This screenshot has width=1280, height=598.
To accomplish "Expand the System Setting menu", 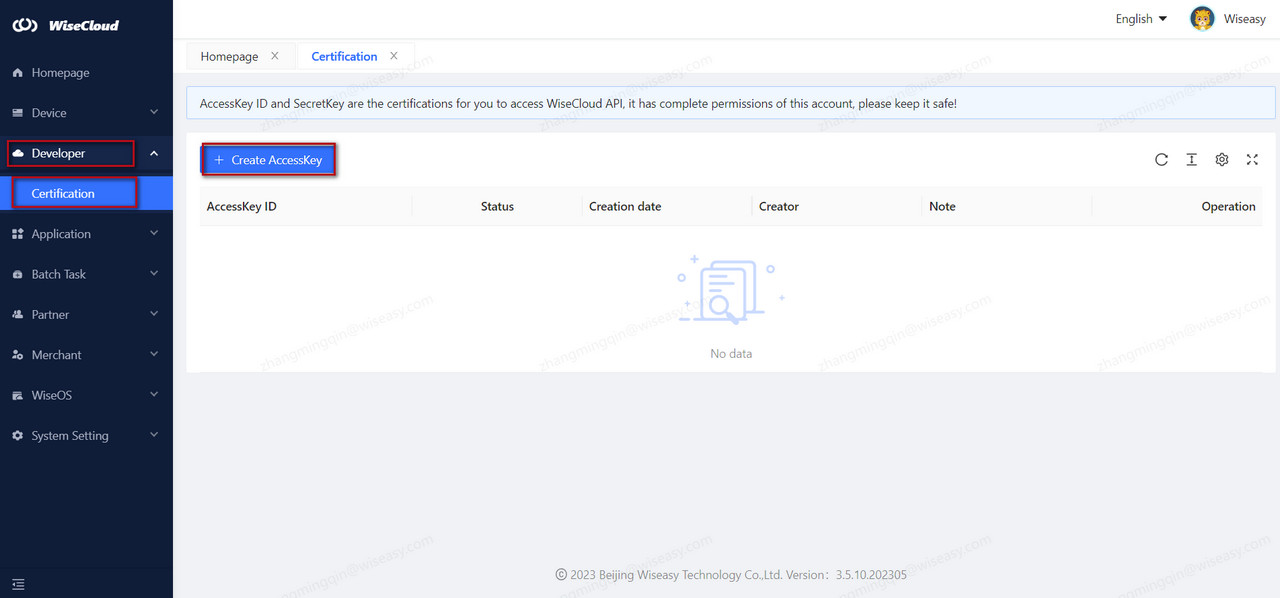I will (86, 436).
